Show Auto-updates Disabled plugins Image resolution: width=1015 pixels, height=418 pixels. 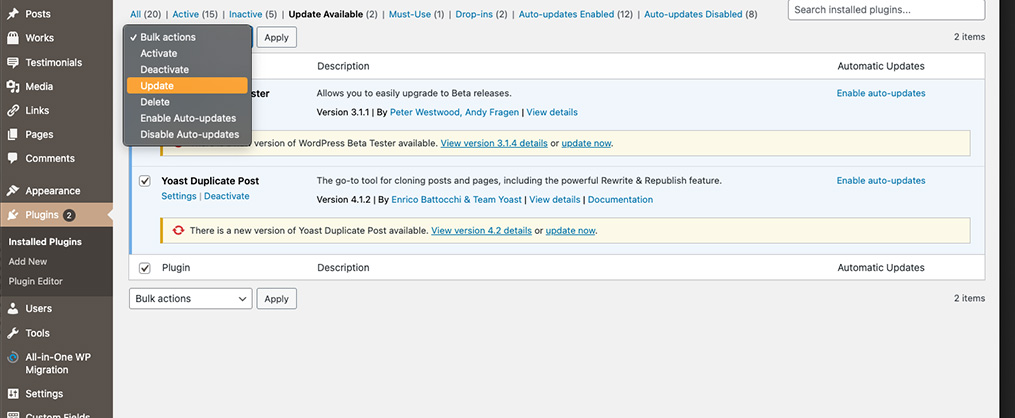tap(700, 14)
